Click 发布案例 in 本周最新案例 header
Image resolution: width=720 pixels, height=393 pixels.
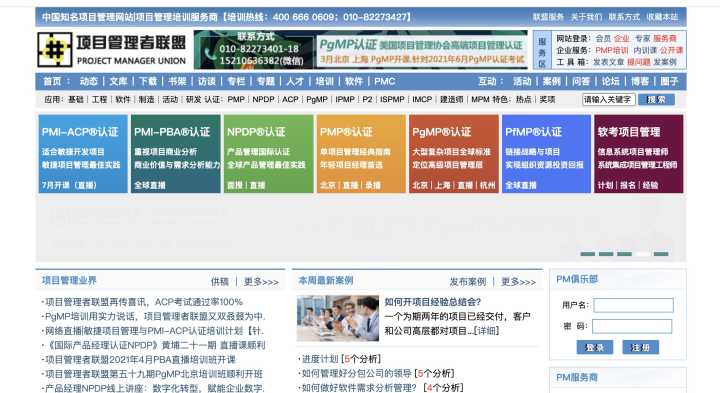click(x=467, y=281)
